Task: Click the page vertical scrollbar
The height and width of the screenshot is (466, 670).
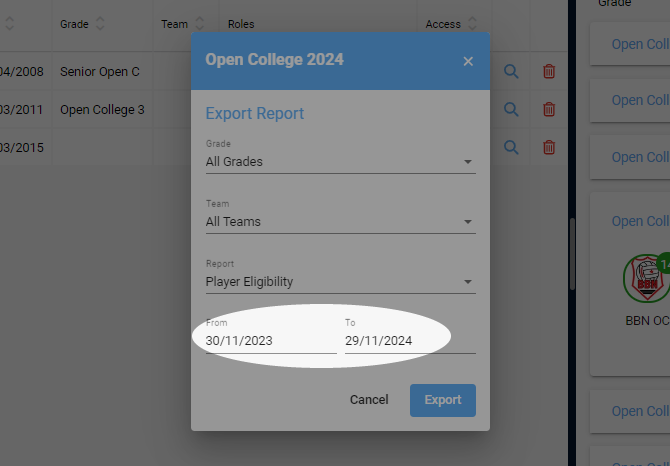Action: [572, 254]
